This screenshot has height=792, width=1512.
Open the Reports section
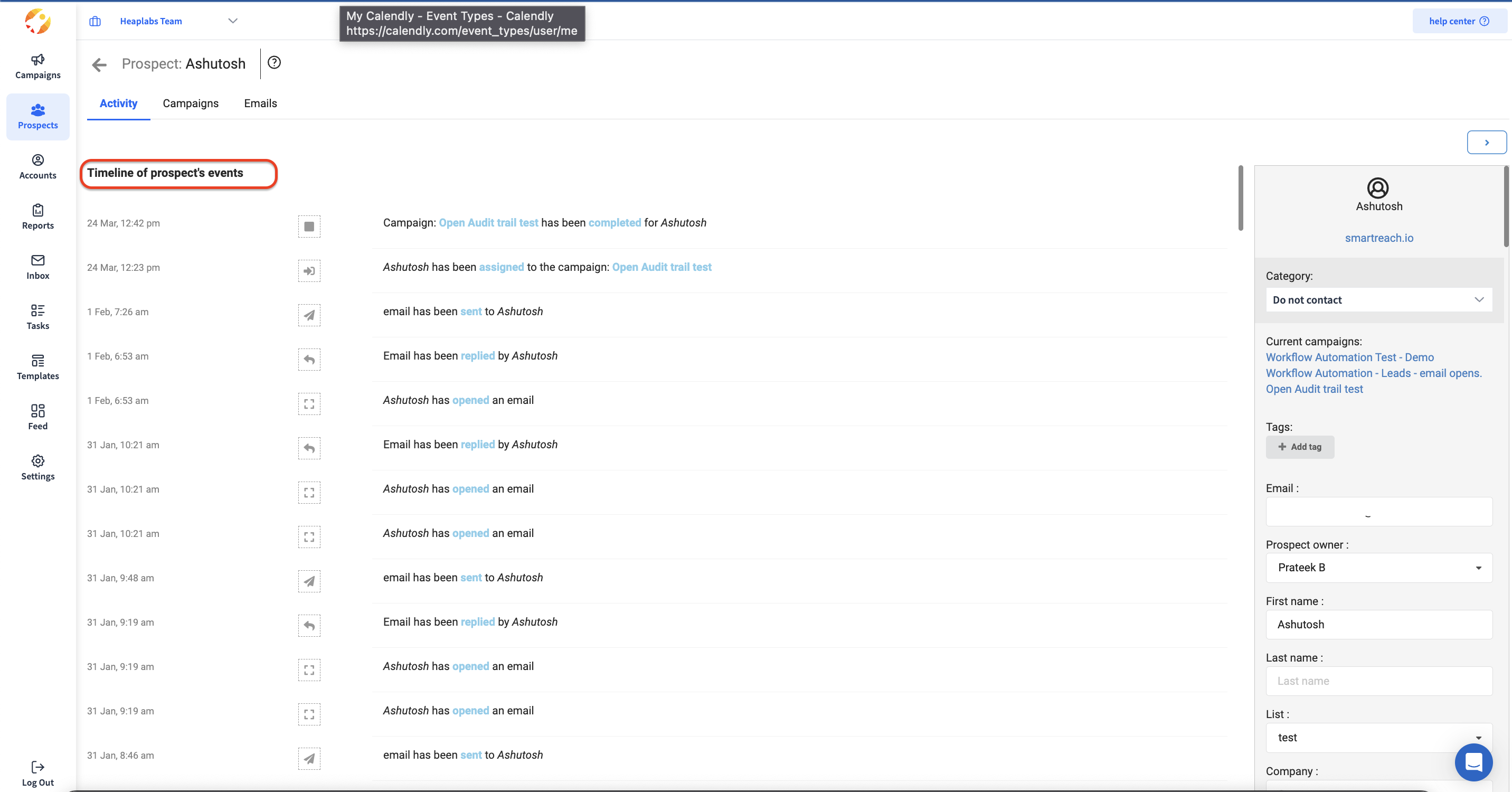click(x=37, y=216)
